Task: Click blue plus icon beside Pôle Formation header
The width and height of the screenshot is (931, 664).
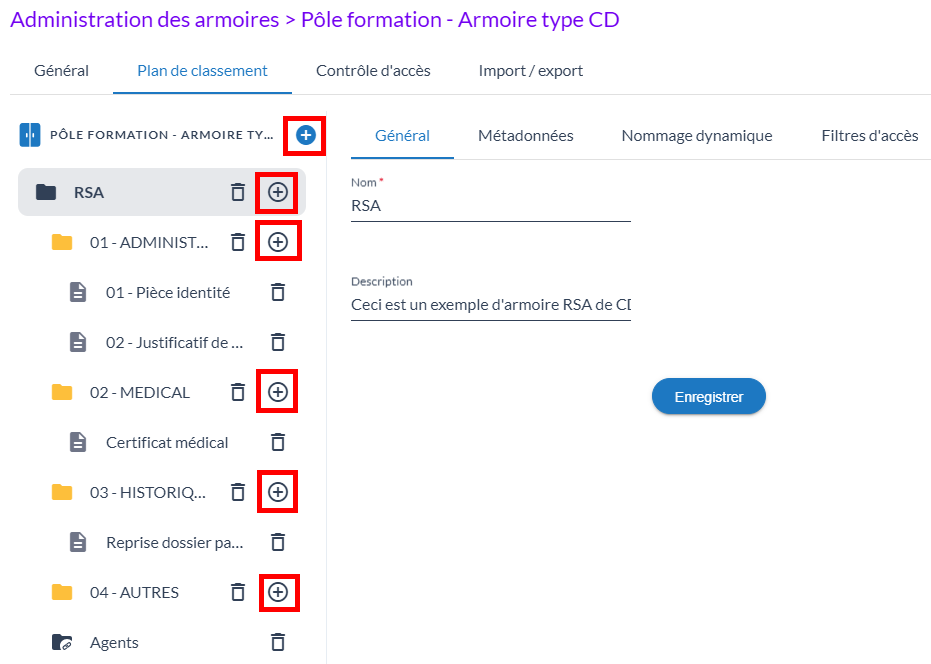Action: (306, 135)
